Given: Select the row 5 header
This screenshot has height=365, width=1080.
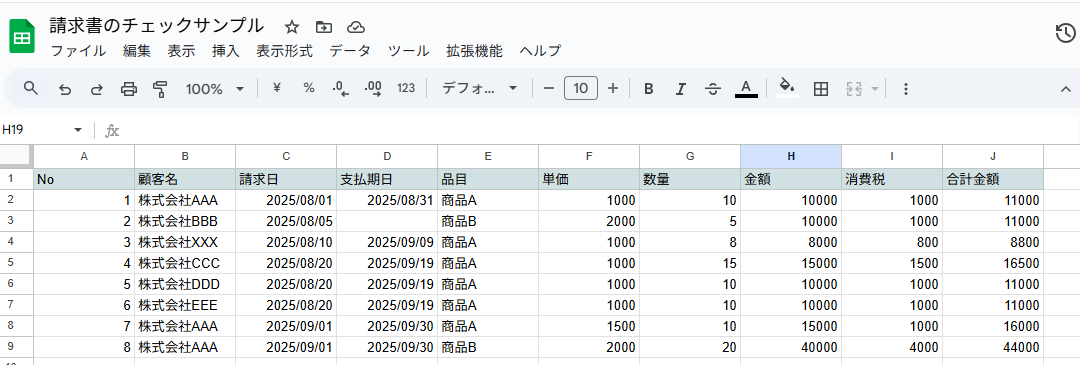Looking at the screenshot, I should tap(17, 263).
